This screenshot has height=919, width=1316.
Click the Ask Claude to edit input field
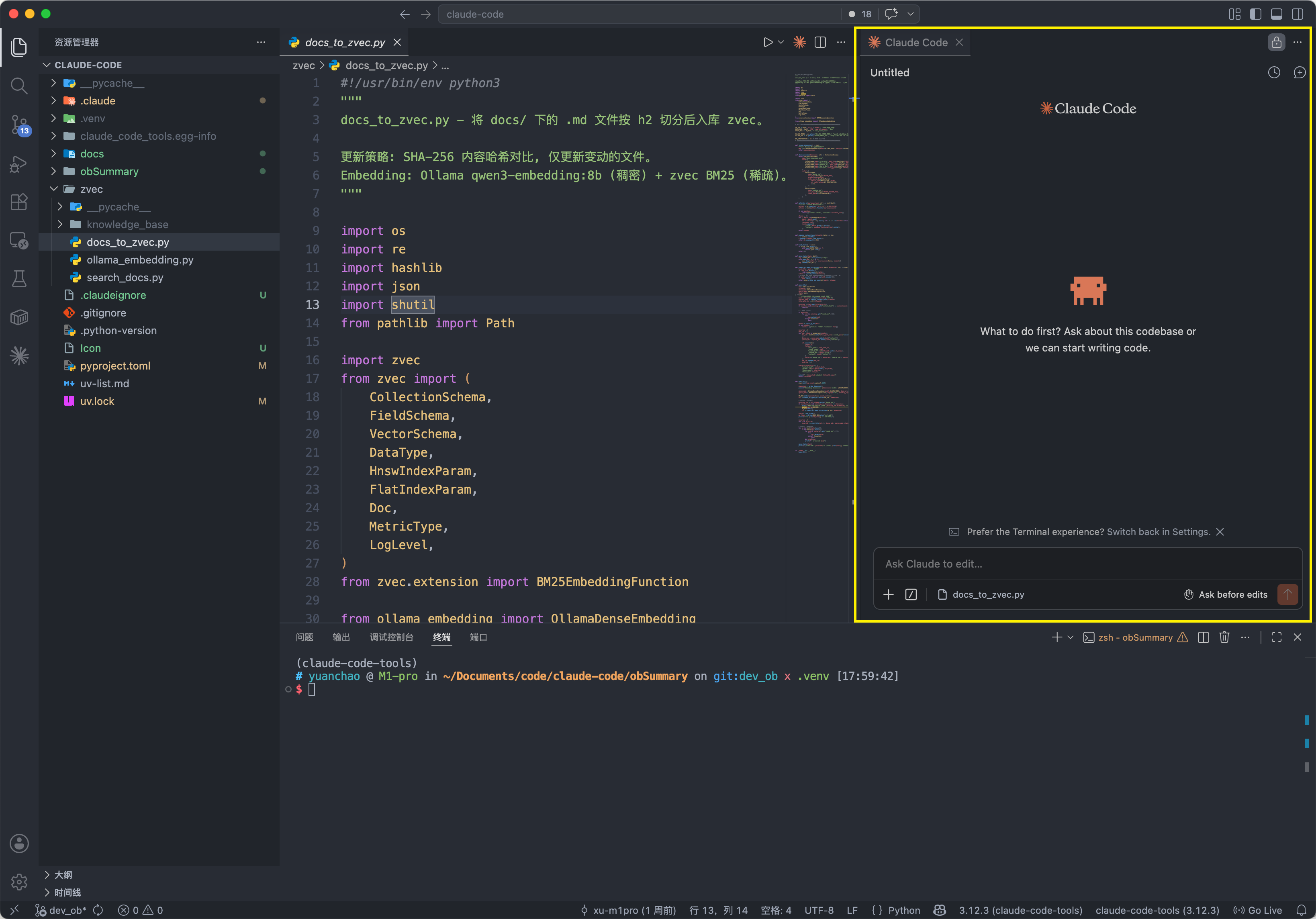point(1087,564)
